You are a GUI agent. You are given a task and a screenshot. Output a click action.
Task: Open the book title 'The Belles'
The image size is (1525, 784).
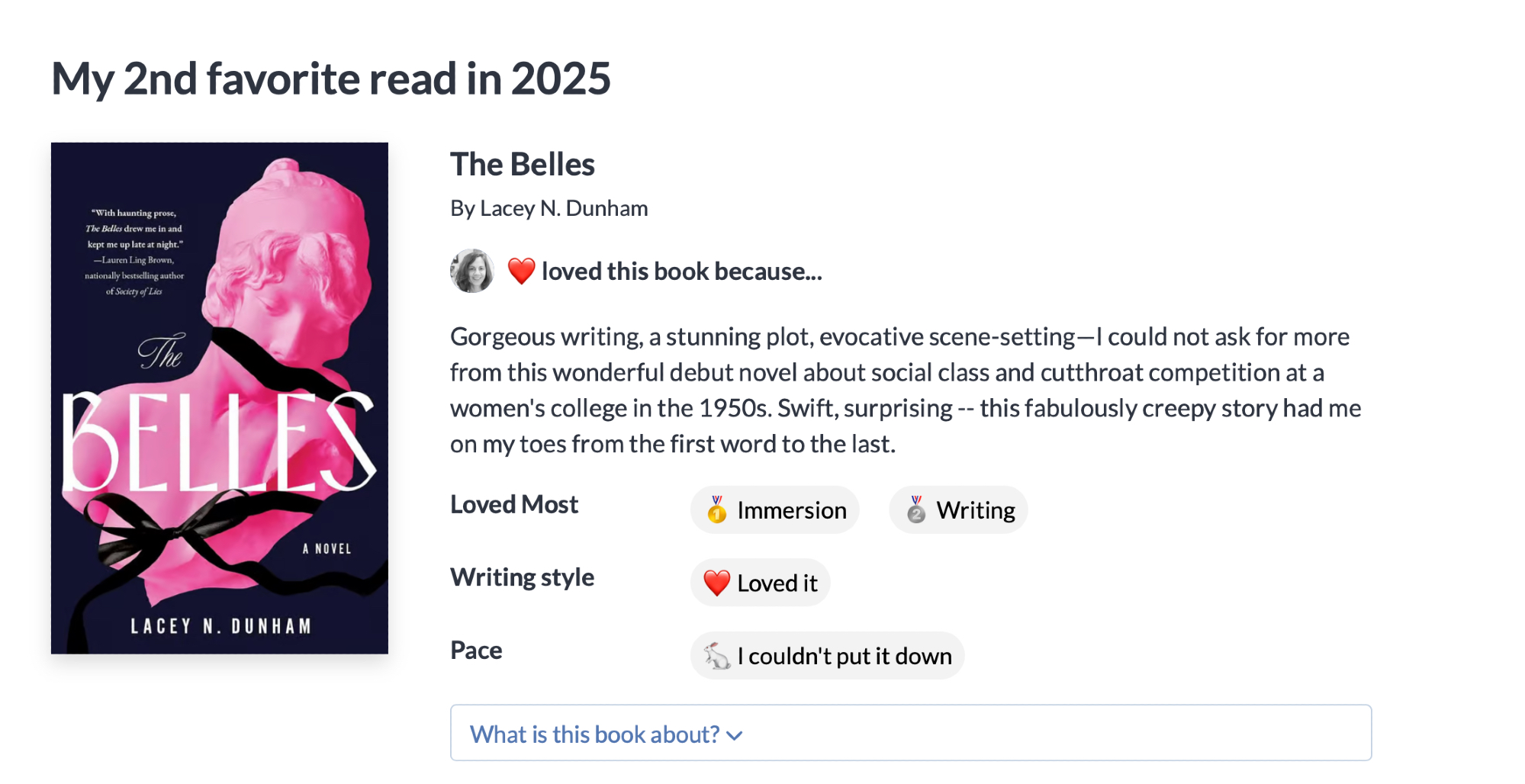point(523,165)
